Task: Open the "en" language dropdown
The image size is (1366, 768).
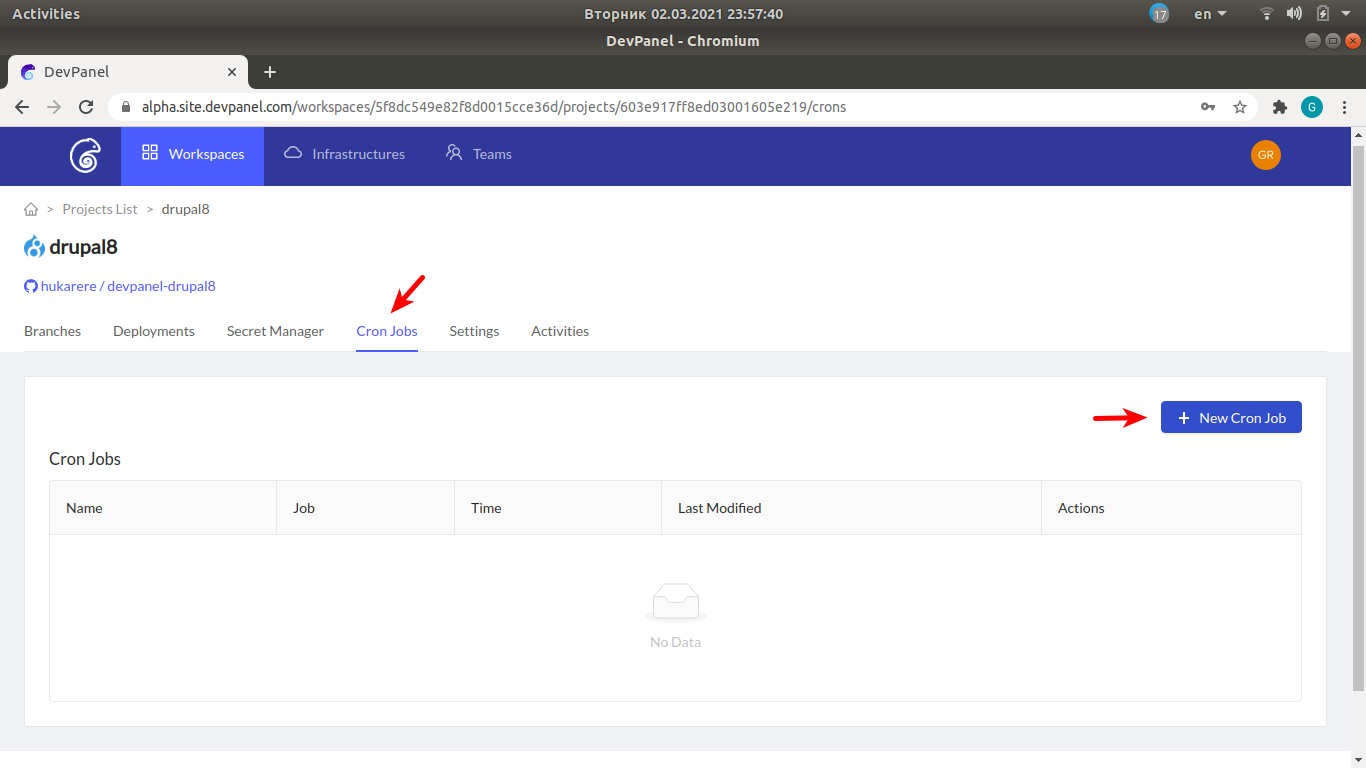Action: click(1208, 13)
